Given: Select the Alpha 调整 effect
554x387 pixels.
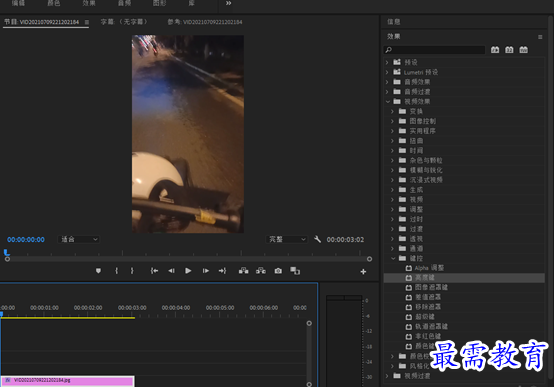Looking at the screenshot, I should coord(429,268).
